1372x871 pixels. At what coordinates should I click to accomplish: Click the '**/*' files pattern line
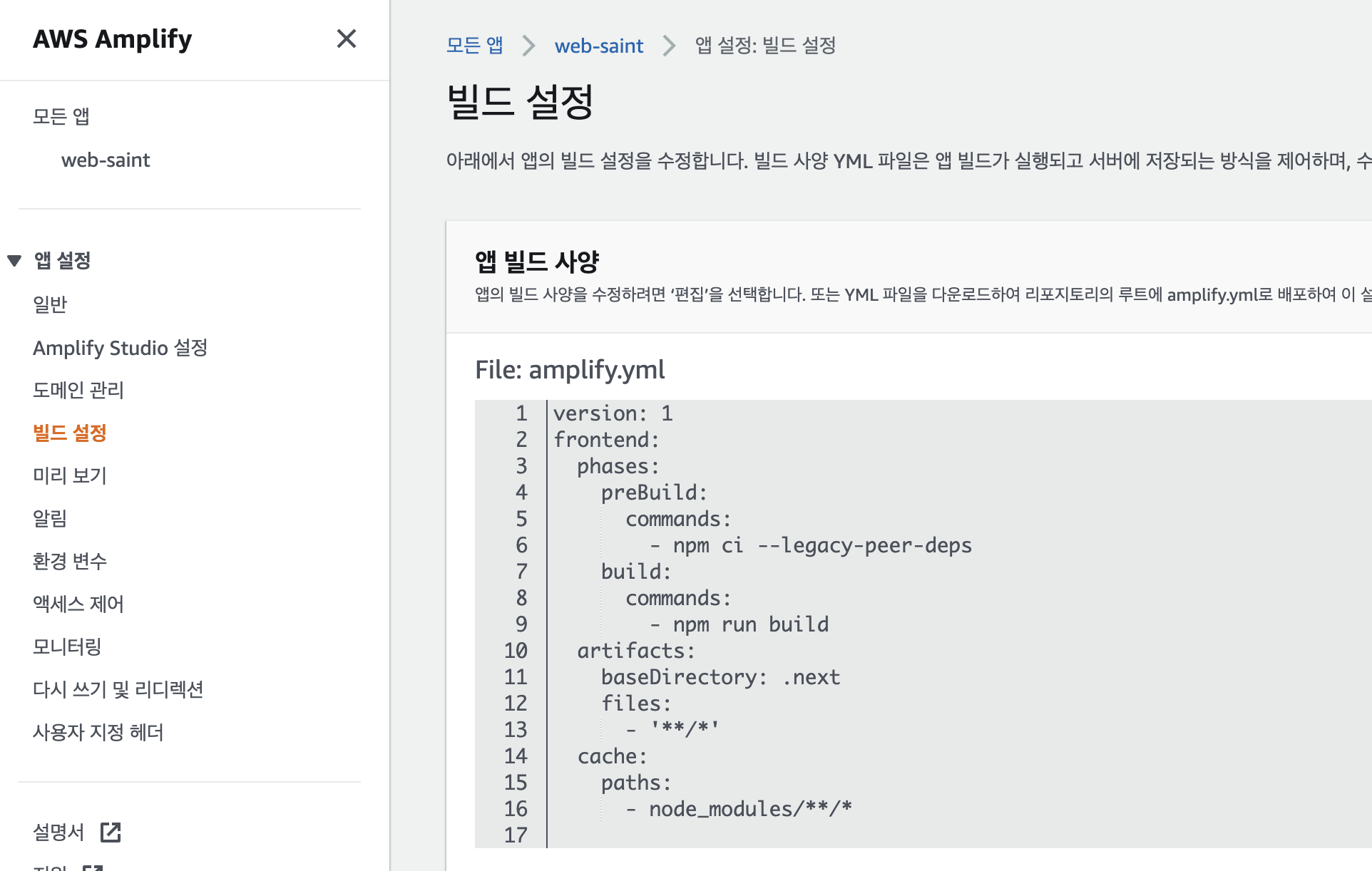672,730
